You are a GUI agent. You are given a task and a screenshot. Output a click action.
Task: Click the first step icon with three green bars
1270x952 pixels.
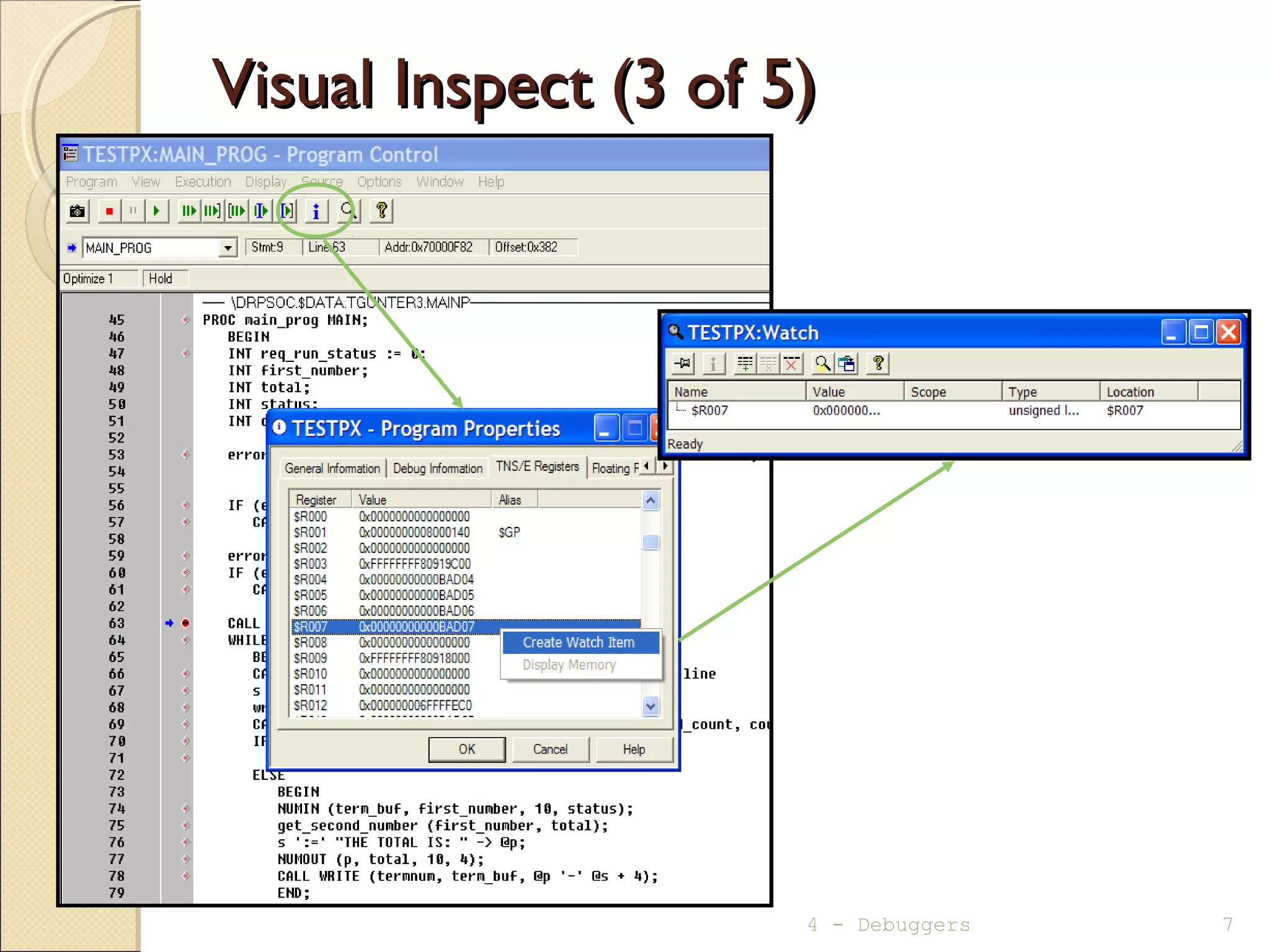coord(189,211)
